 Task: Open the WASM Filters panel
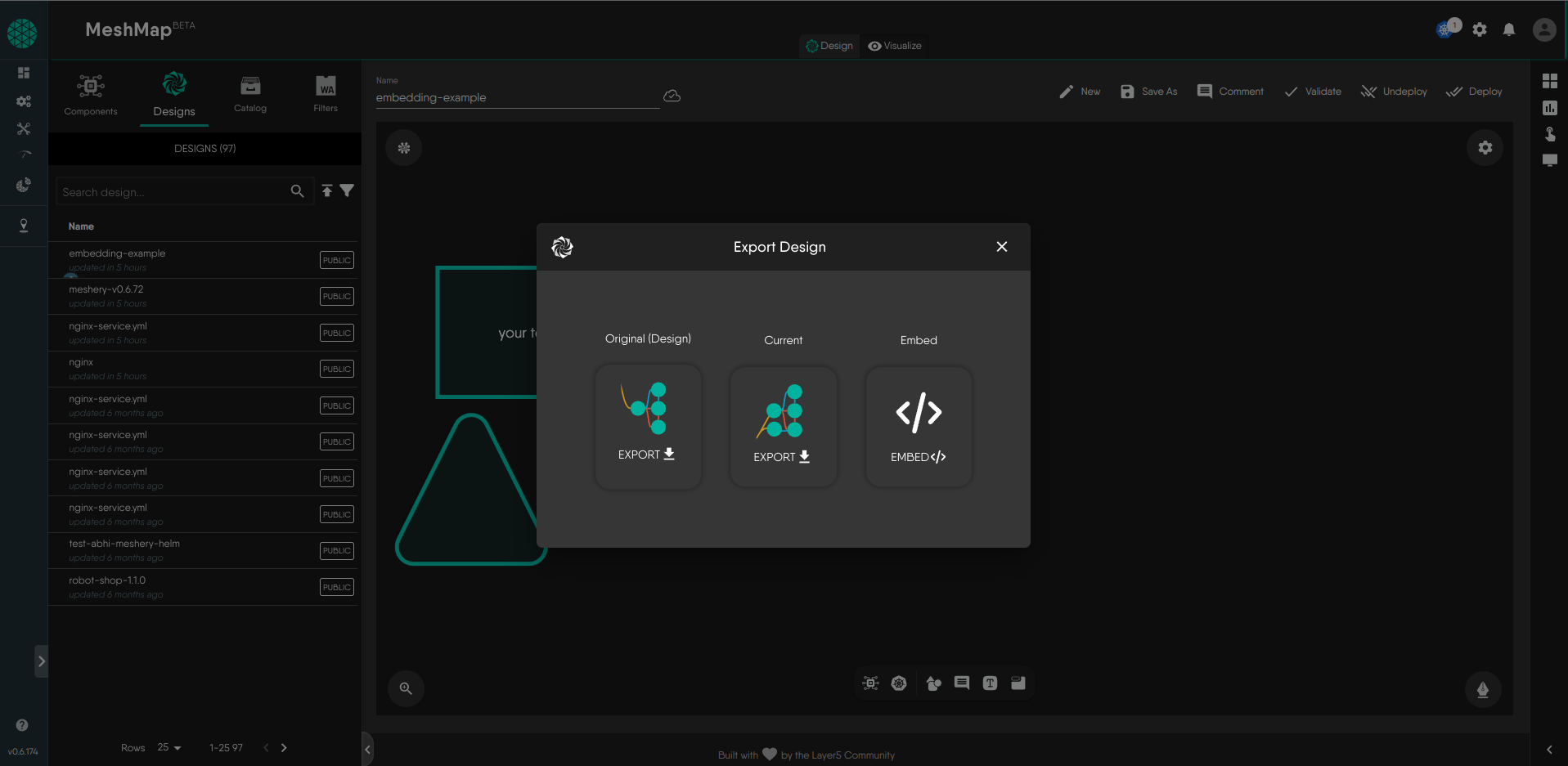326,94
